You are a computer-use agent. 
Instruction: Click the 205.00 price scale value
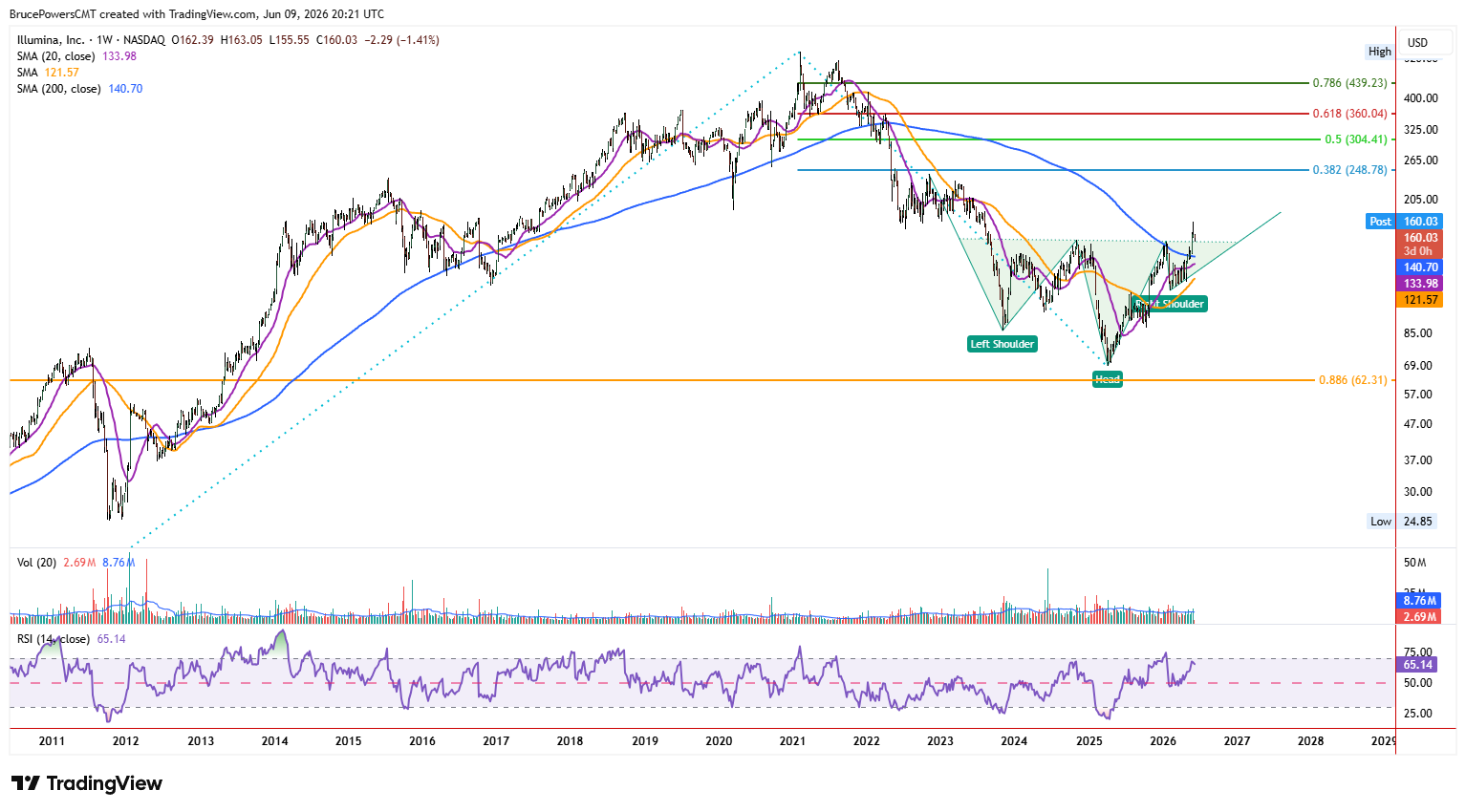[x=1420, y=200]
